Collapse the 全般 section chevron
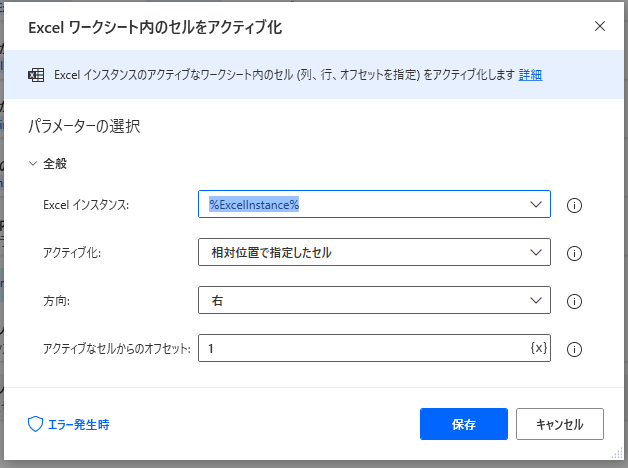This screenshot has width=628, height=468. [33, 163]
